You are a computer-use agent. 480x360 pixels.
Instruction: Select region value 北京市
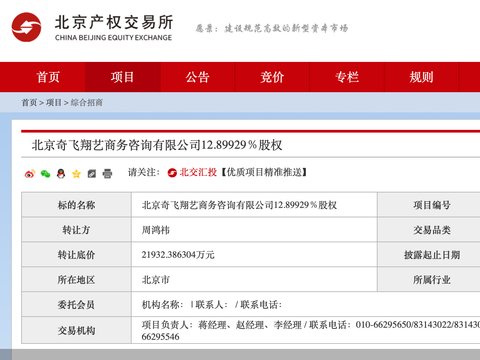coord(156,280)
